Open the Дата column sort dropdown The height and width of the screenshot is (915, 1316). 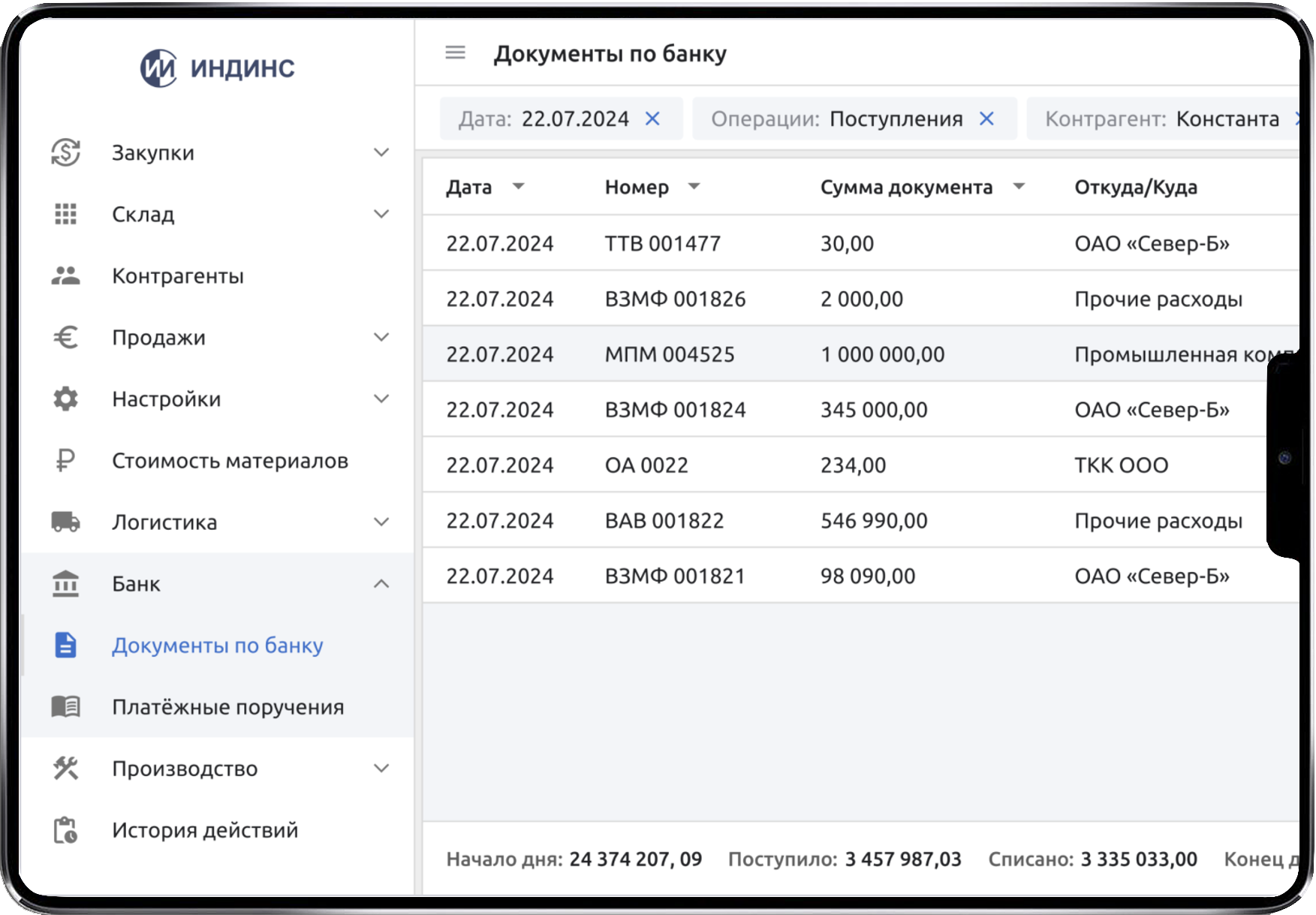519,187
